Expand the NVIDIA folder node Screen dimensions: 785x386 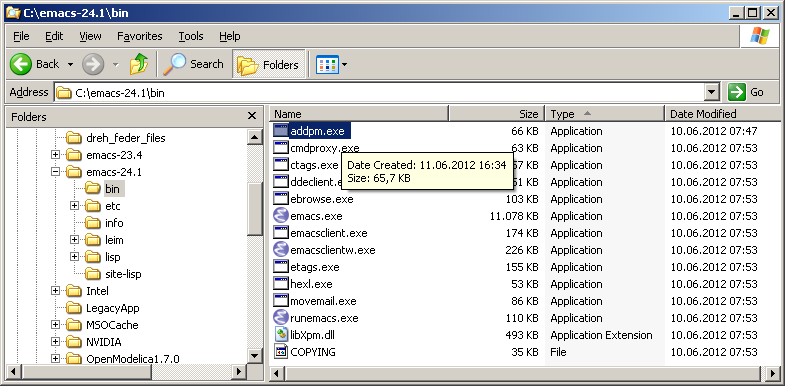click(x=56, y=342)
